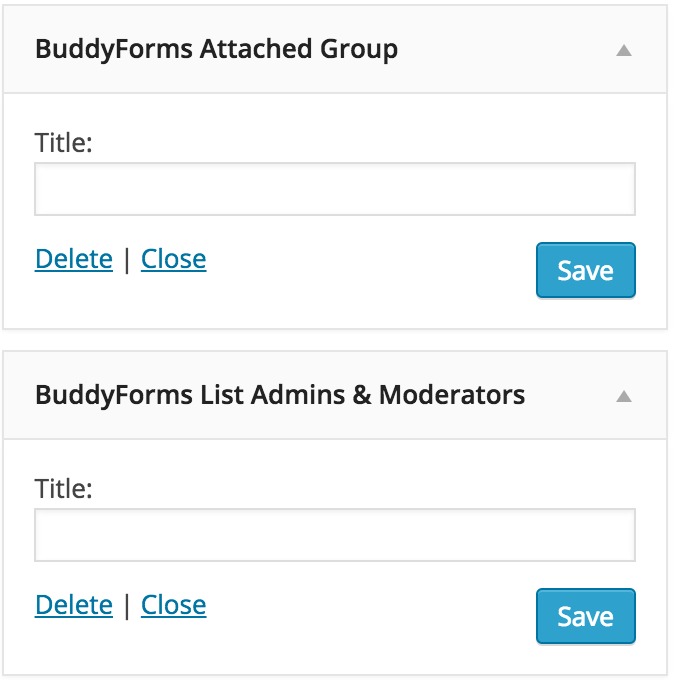The image size is (674, 684).
Task: Select the lower blue Save button
Action: (586, 616)
